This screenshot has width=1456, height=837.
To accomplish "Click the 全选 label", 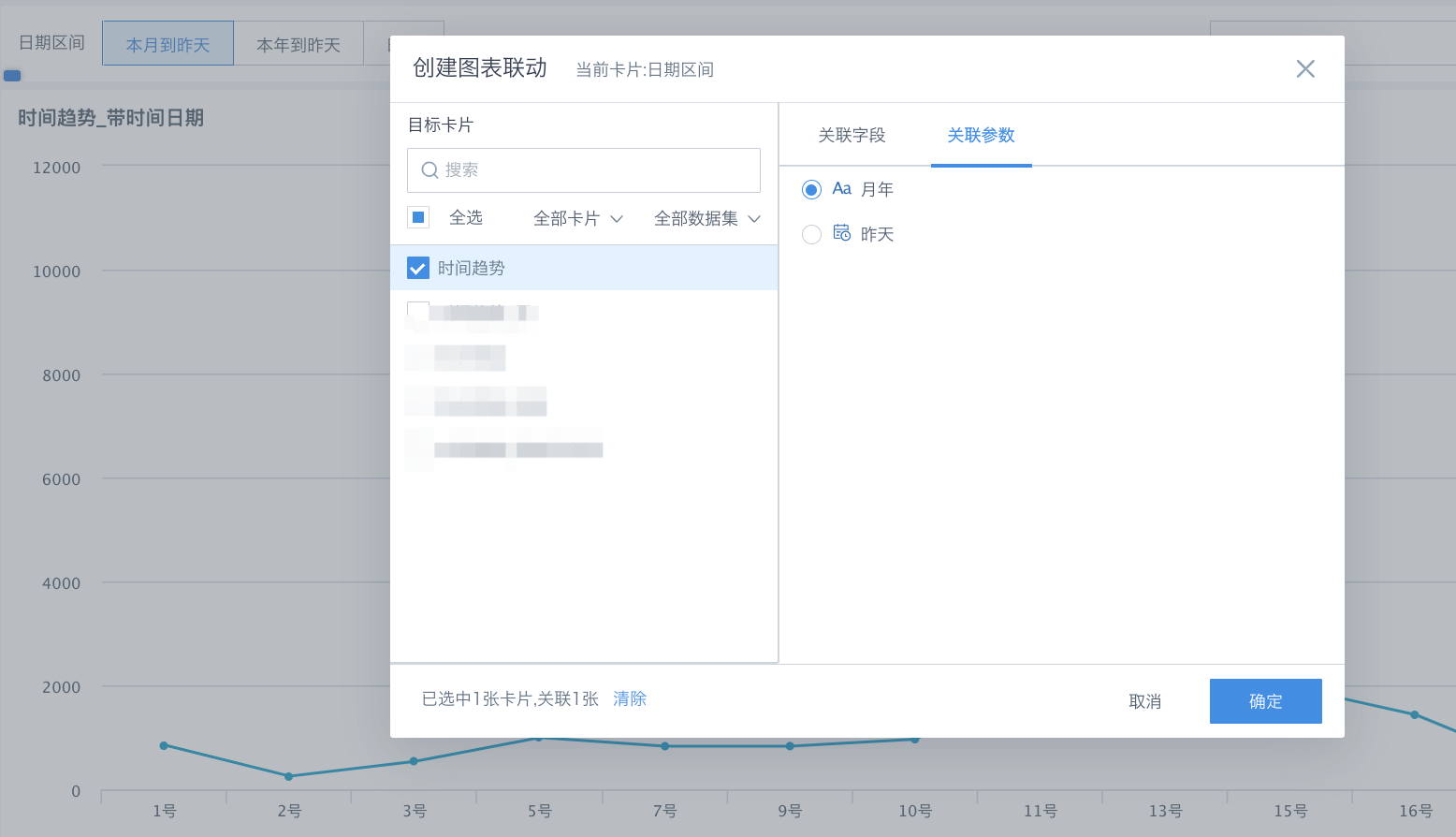I will (x=465, y=217).
